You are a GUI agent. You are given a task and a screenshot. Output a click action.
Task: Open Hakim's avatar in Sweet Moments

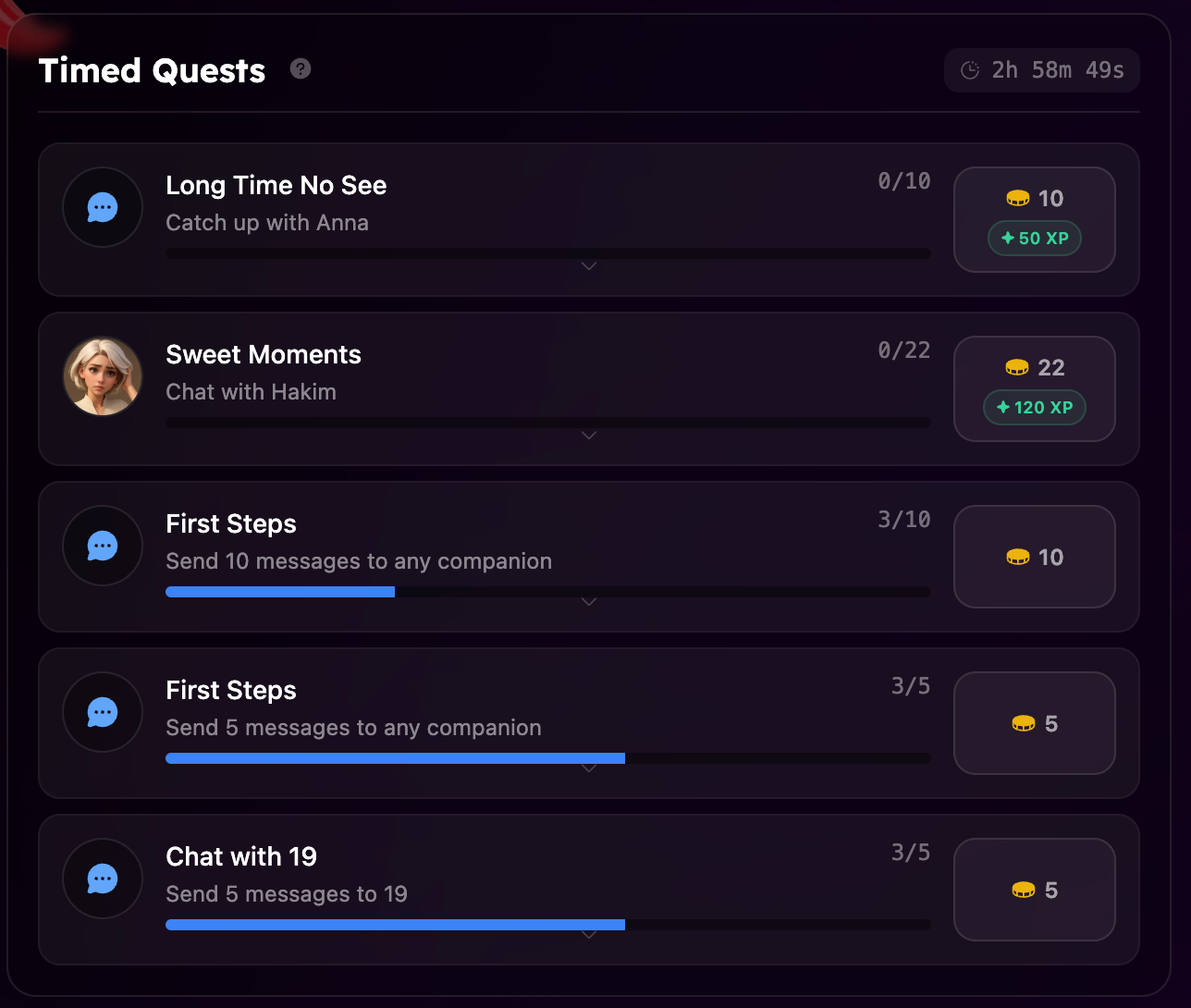[103, 376]
